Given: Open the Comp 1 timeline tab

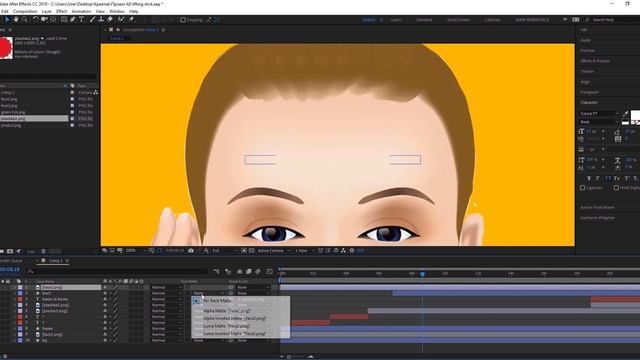Looking at the screenshot, I should point(55,260).
